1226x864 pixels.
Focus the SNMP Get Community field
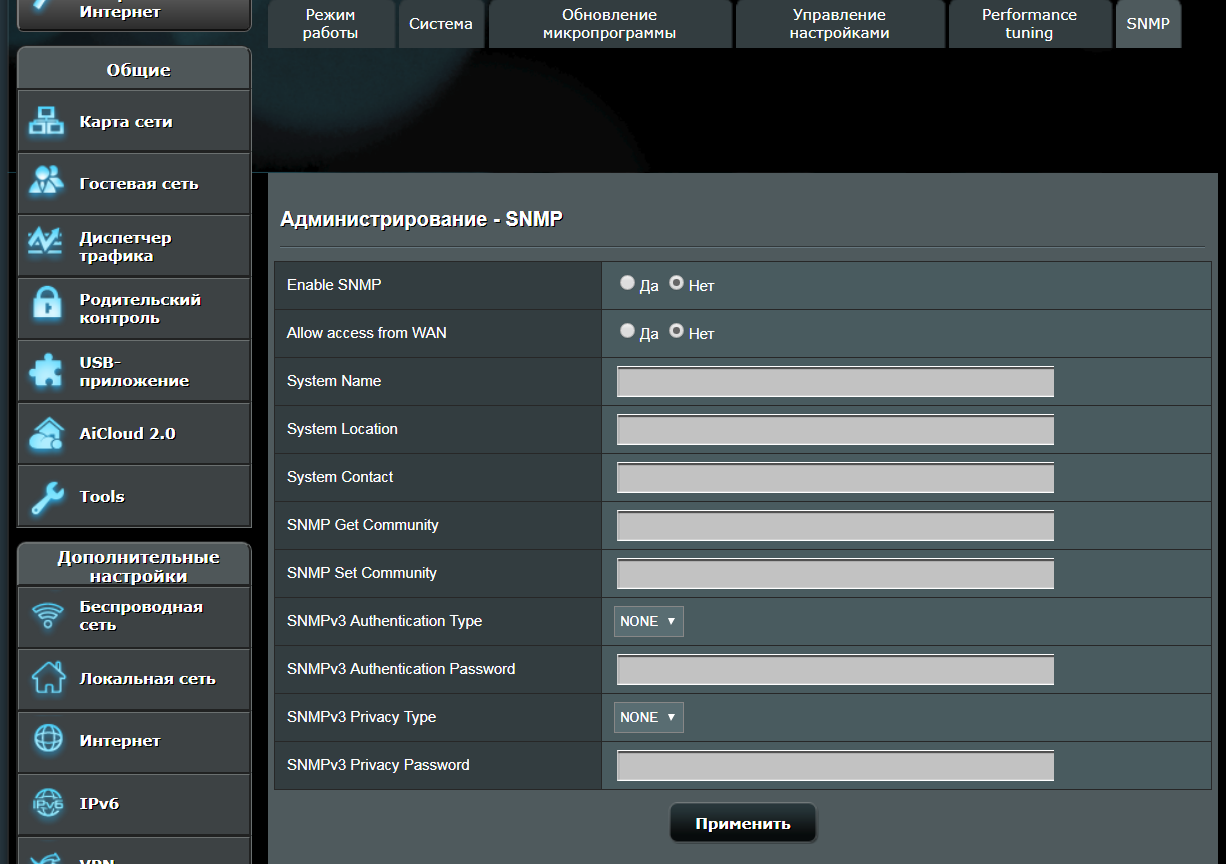click(835, 526)
